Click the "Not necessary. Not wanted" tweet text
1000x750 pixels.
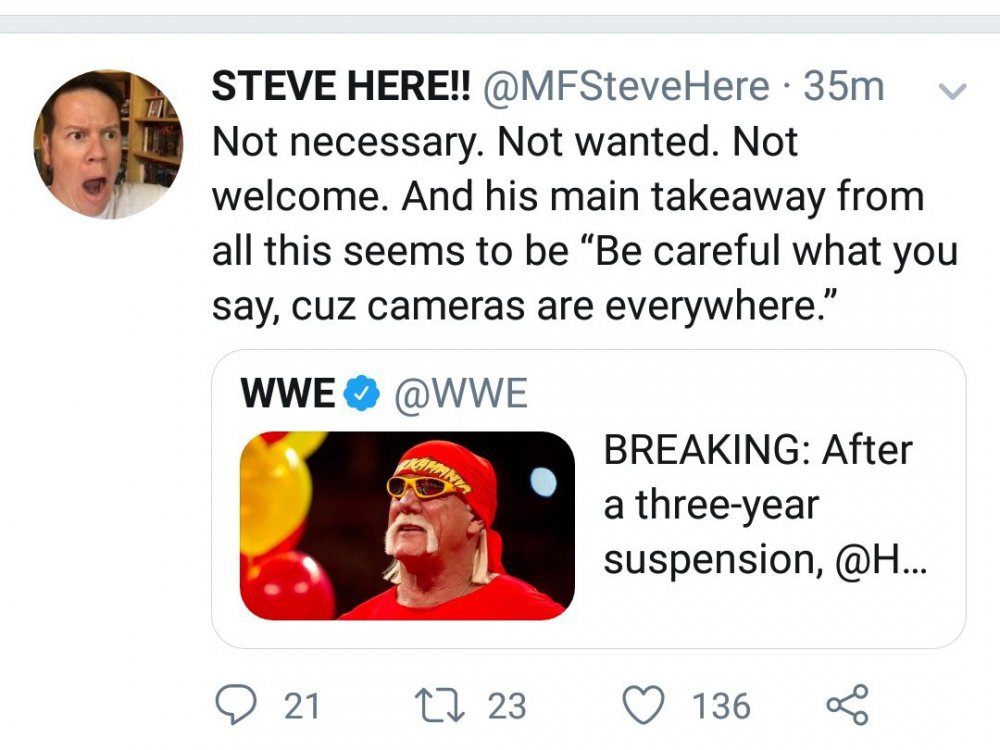pos(505,143)
